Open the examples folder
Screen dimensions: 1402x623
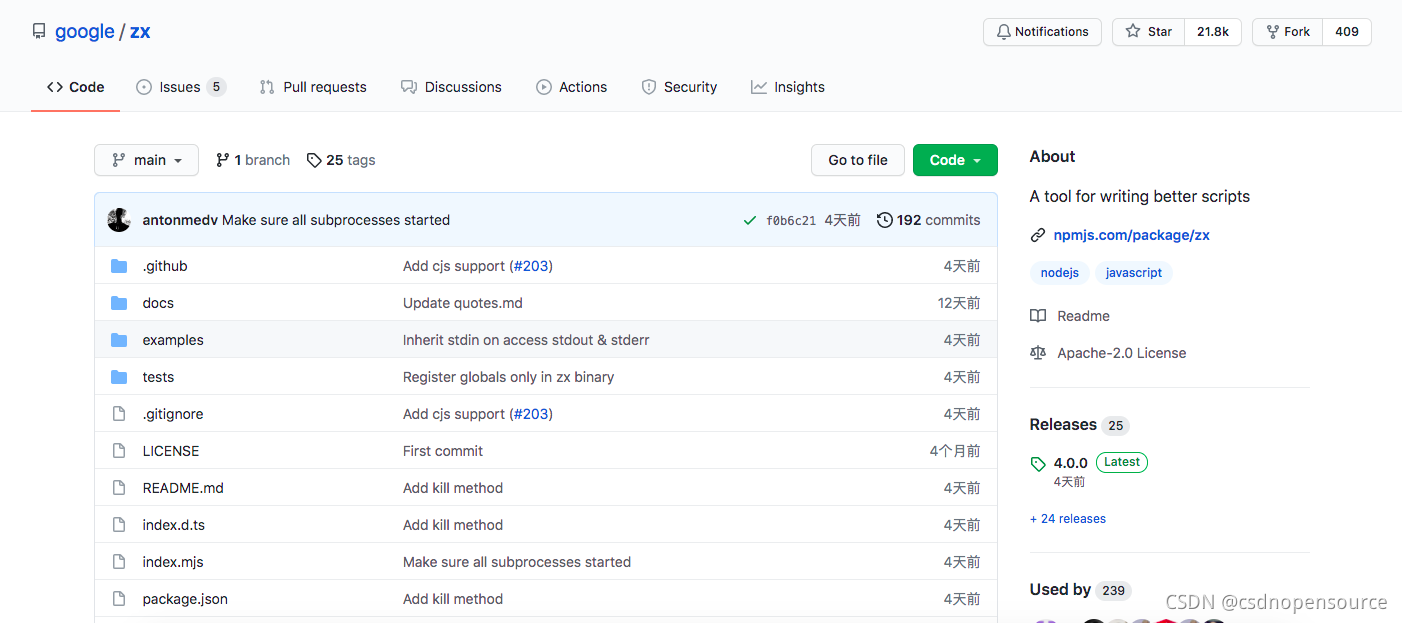(x=173, y=340)
